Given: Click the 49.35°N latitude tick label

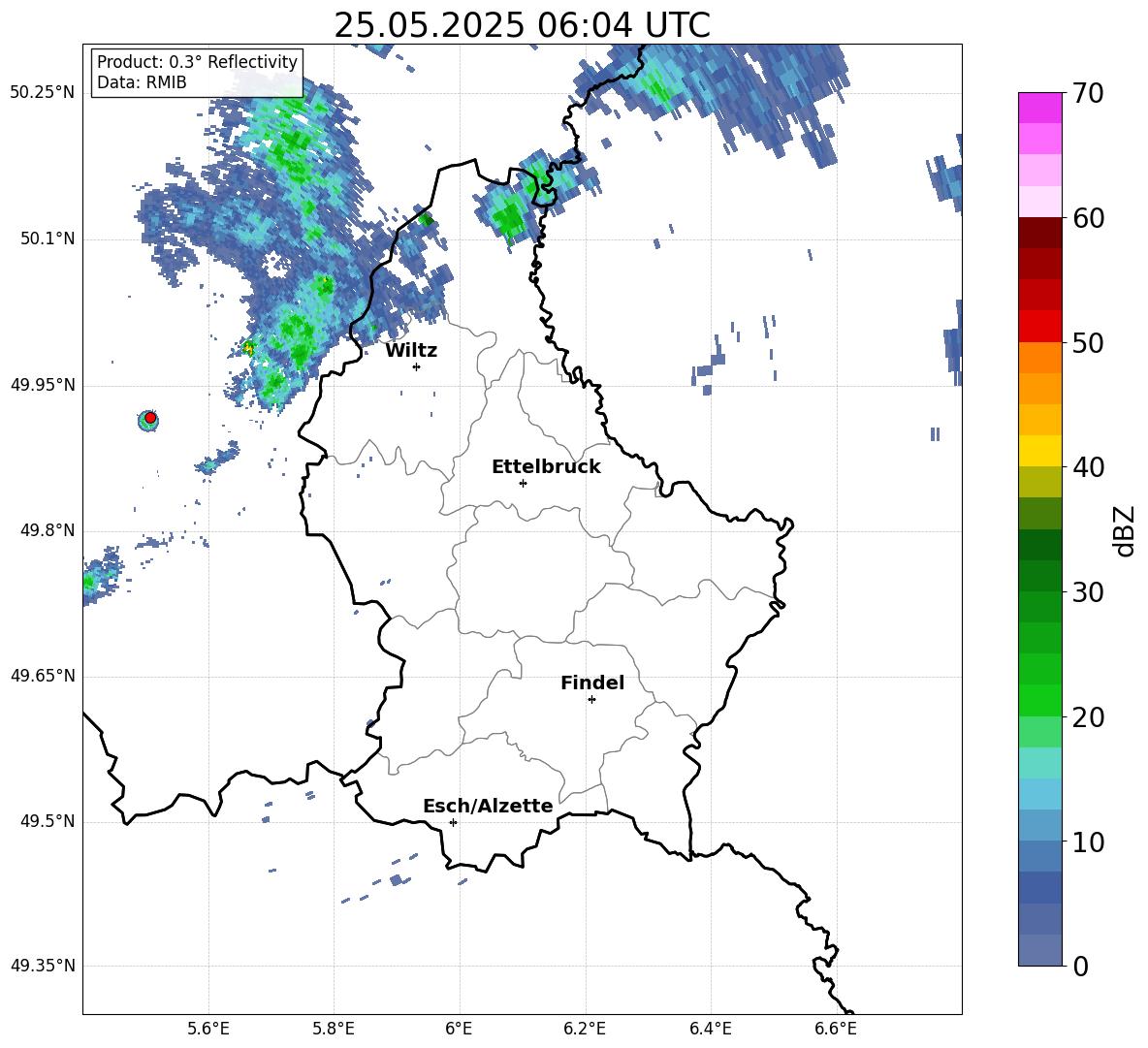Looking at the screenshot, I should click(43, 966).
